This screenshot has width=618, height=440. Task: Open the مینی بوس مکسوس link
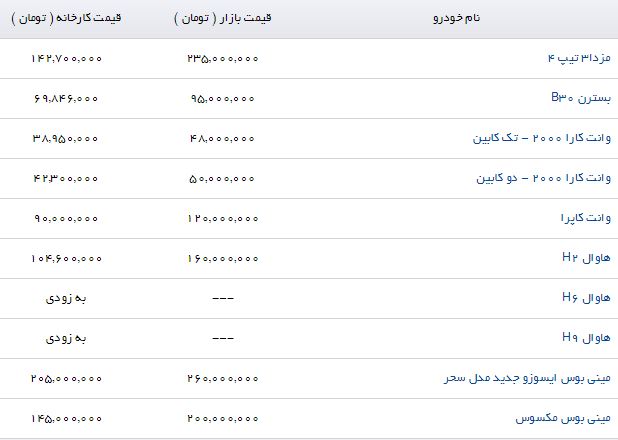click(563, 418)
